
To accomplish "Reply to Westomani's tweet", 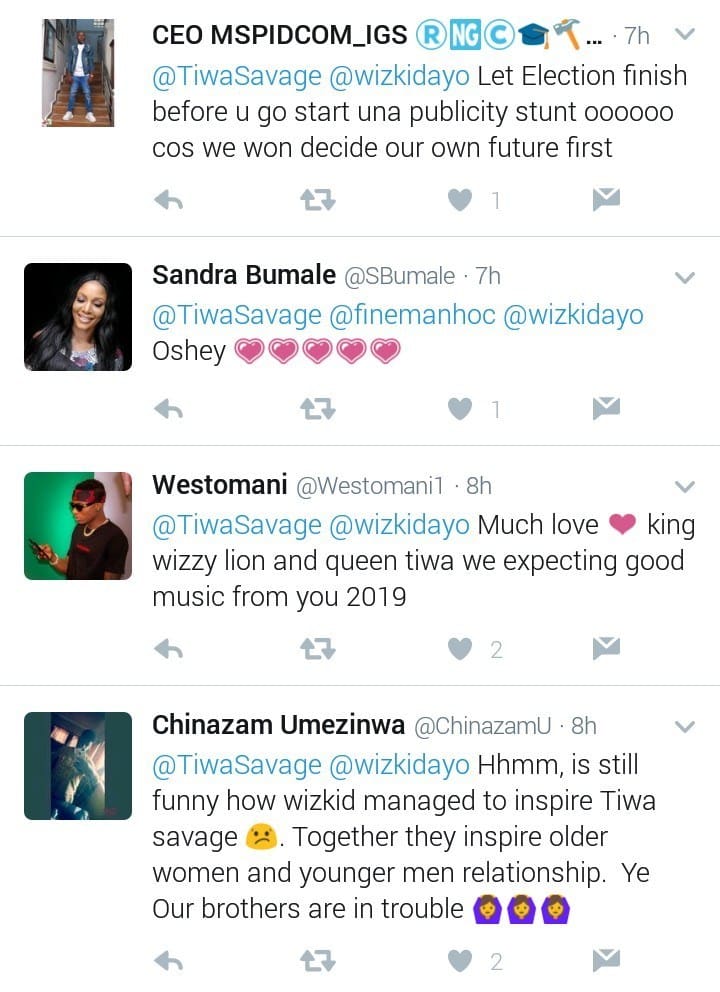I will (x=169, y=650).
